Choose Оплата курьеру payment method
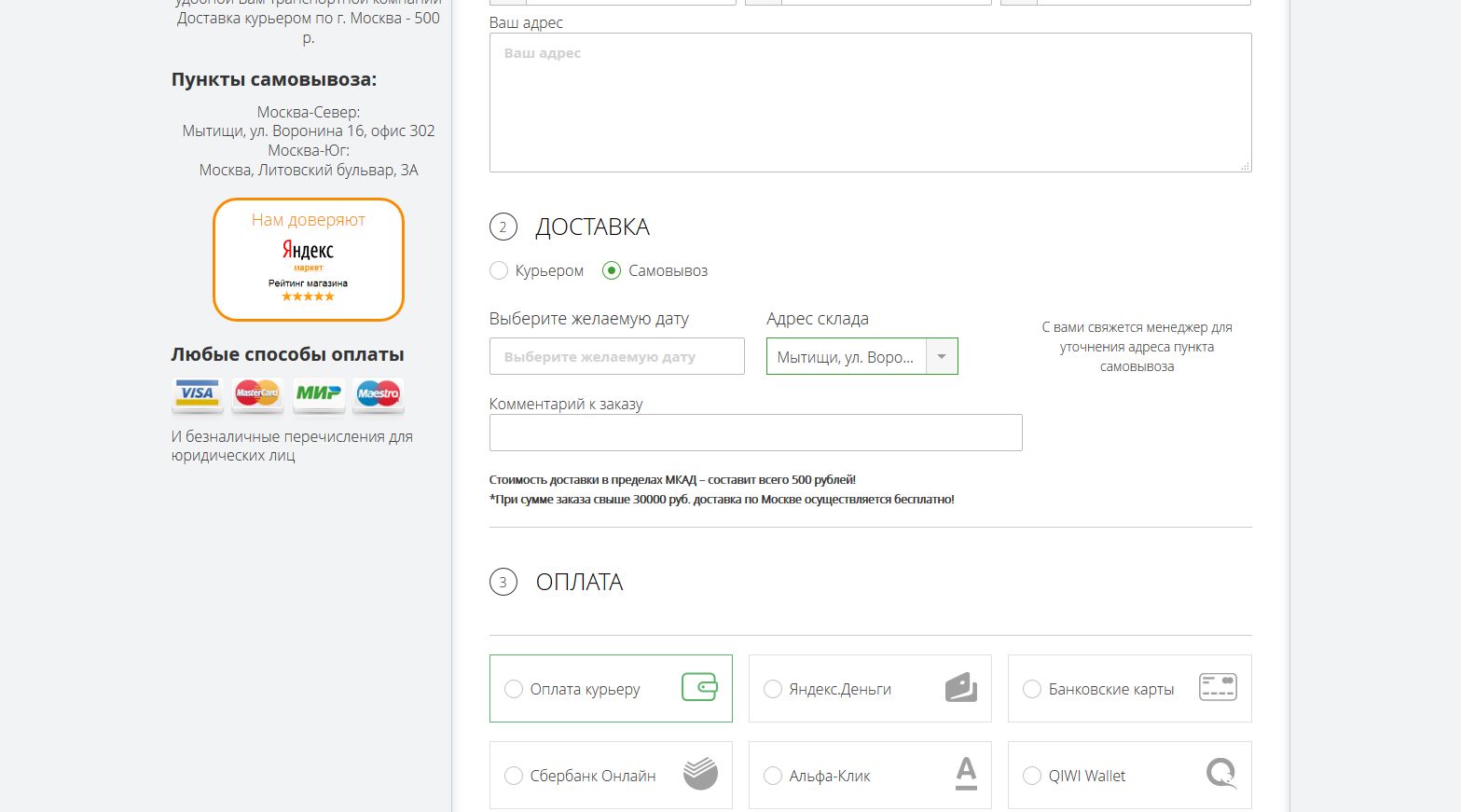The image size is (1461, 812). pyautogui.click(x=514, y=690)
